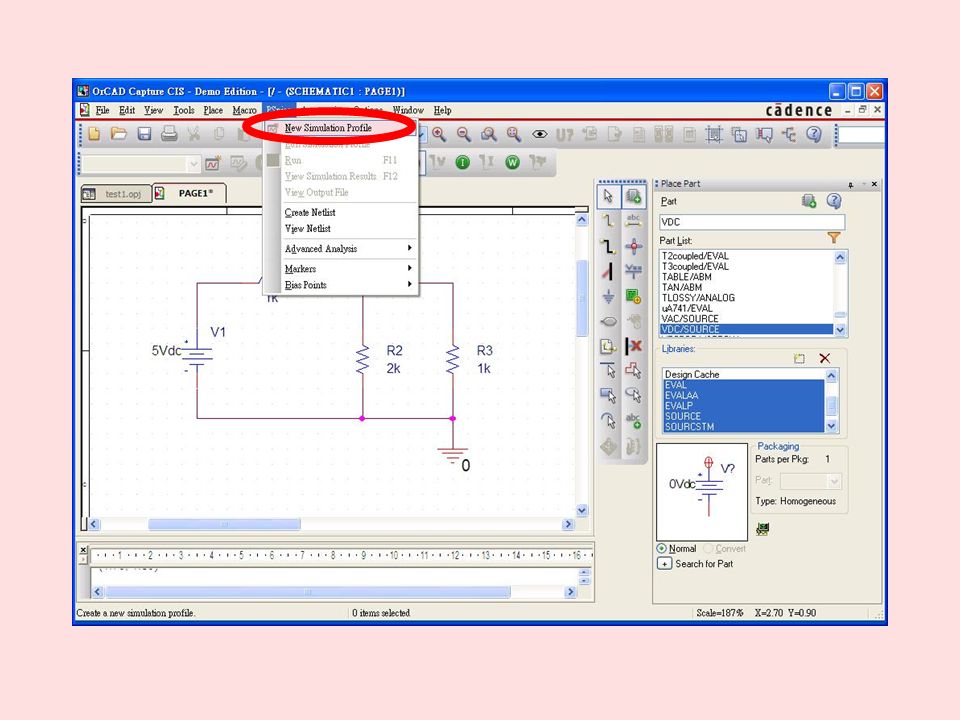Screen dimensions: 960x720
Task: Choose New Simulation Profile menu entry
Action: [328, 128]
